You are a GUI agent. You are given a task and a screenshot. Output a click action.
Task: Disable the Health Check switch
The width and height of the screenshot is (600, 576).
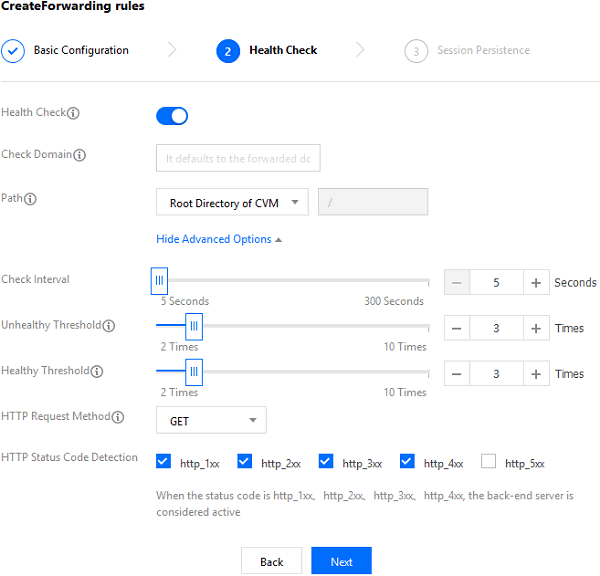(172, 116)
